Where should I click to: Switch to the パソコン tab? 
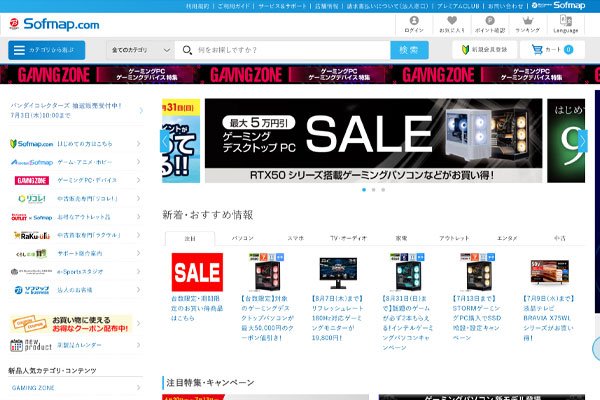click(243, 238)
